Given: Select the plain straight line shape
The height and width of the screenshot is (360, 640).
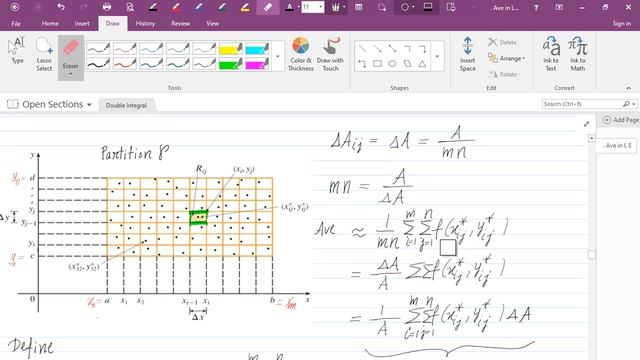Looking at the screenshot, I should [x=362, y=49].
